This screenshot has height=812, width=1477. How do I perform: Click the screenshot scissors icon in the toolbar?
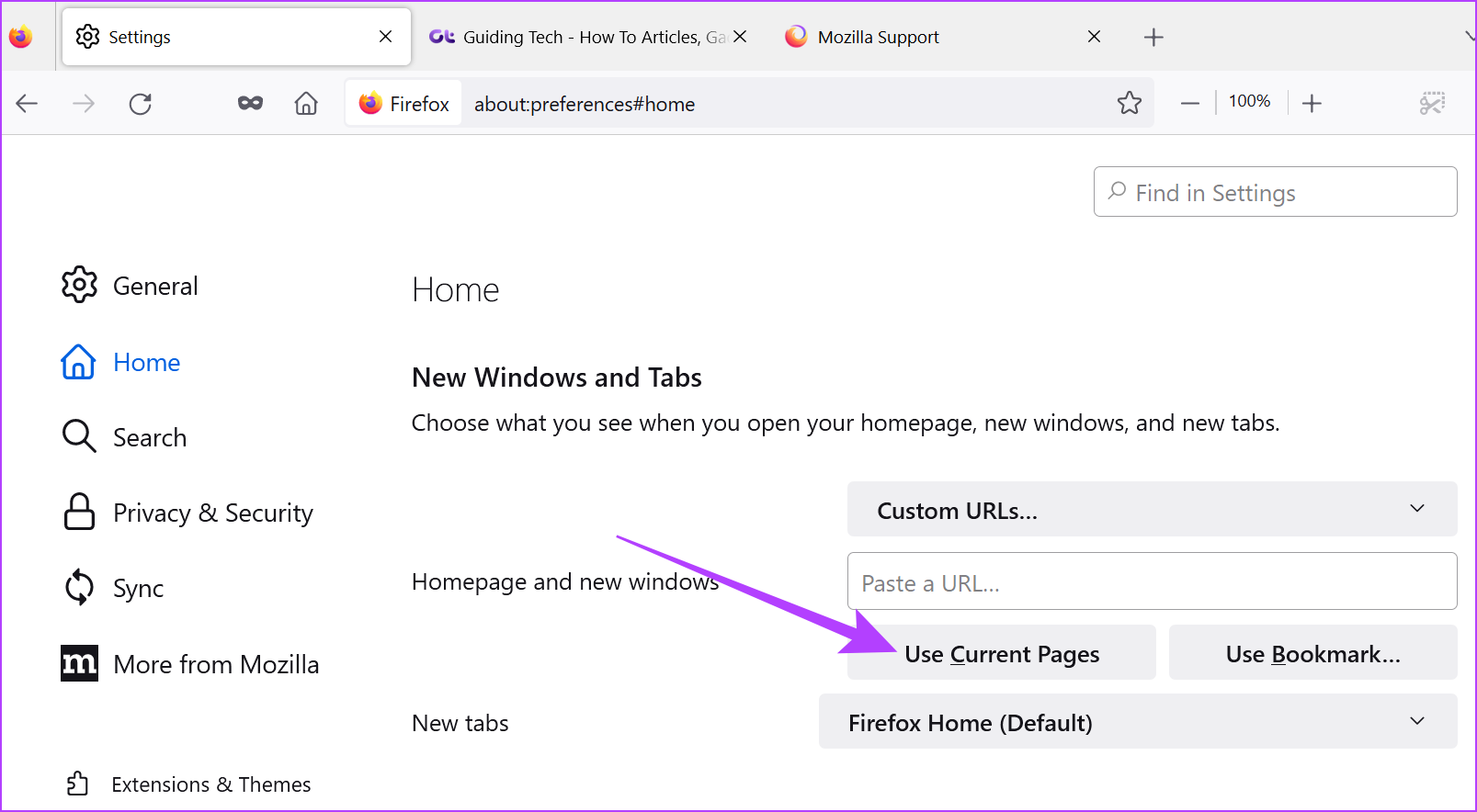[1432, 103]
